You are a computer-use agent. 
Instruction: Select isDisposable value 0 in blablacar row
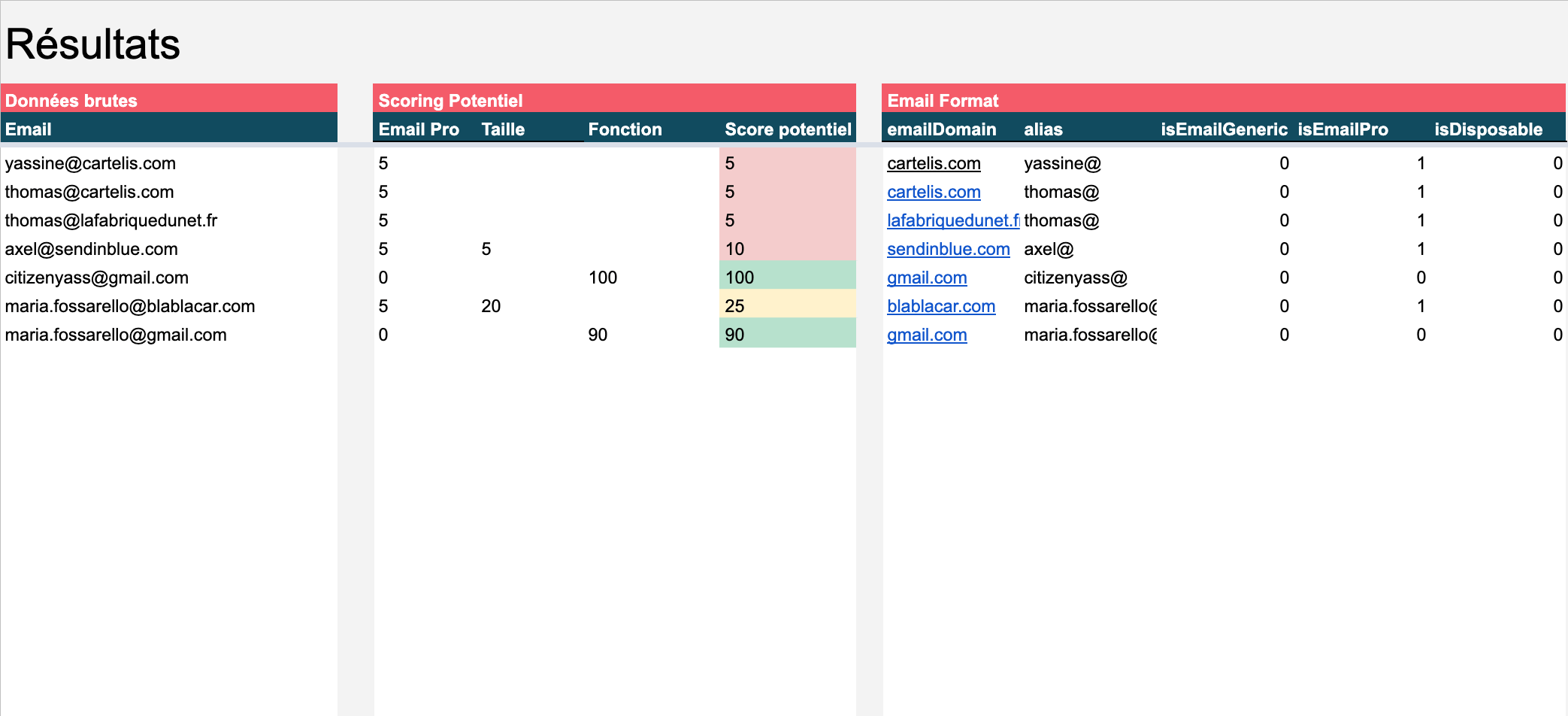[1557, 306]
